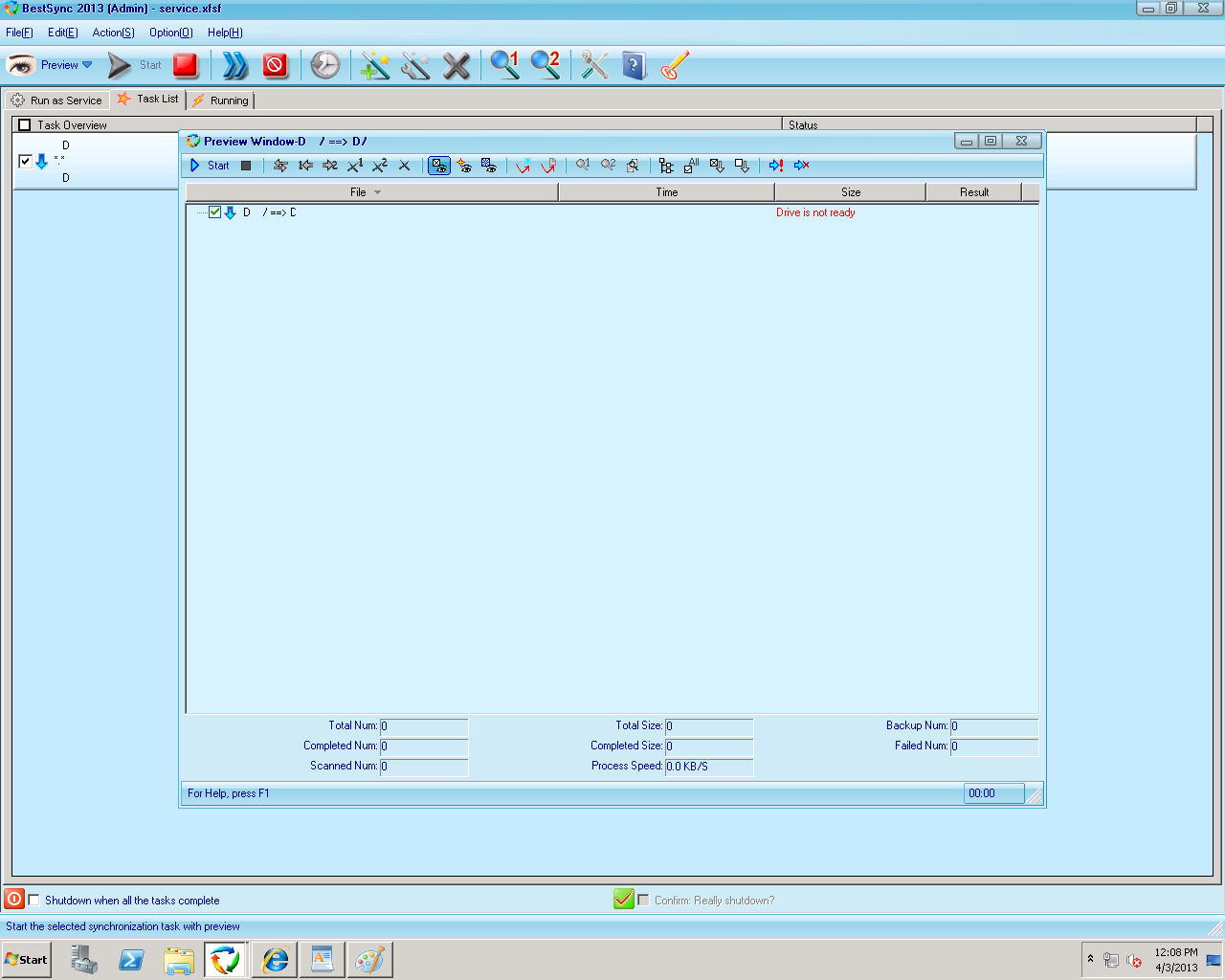Viewport: 1225px width, 980px height.
Task: Click the blue double-chevron skip icon
Action: point(235,65)
